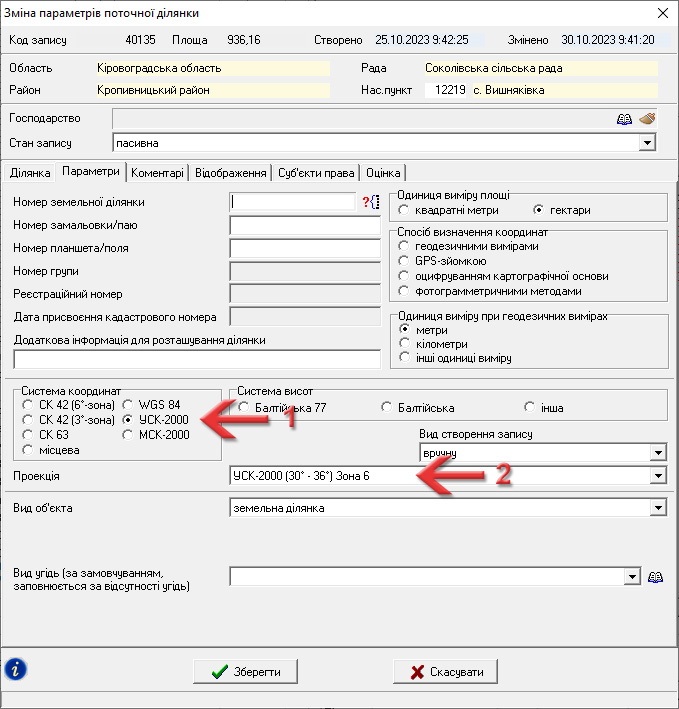Expand the Стан запису dropdown
The width and height of the screenshot is (679, 709).
[647, 143]
